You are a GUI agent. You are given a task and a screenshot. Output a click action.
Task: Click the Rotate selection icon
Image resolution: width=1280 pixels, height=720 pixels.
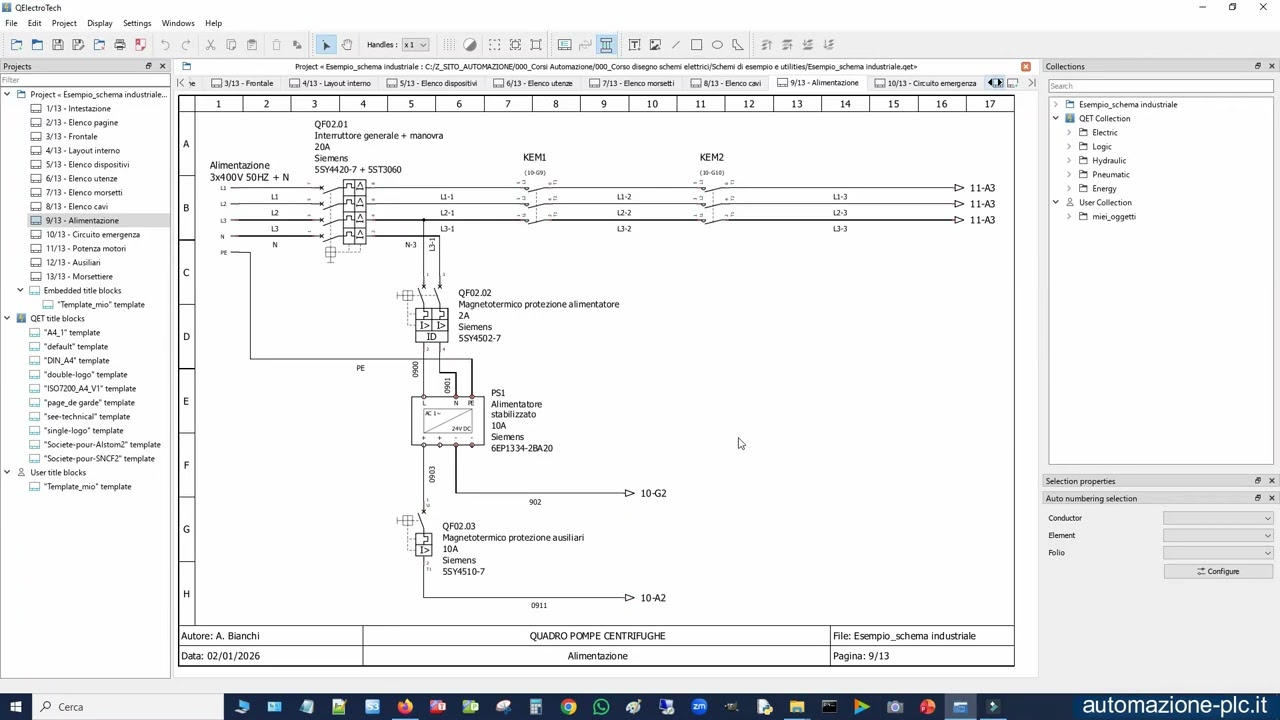pos(297,44)
